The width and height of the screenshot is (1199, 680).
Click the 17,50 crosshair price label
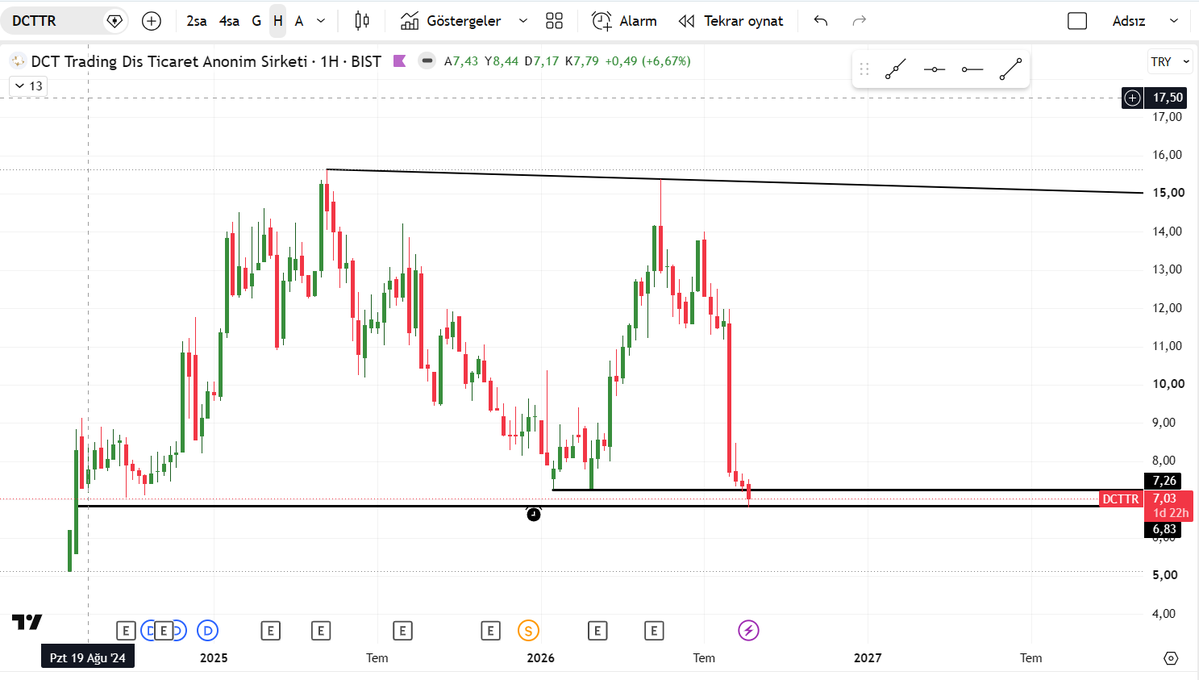(1168, 98)
